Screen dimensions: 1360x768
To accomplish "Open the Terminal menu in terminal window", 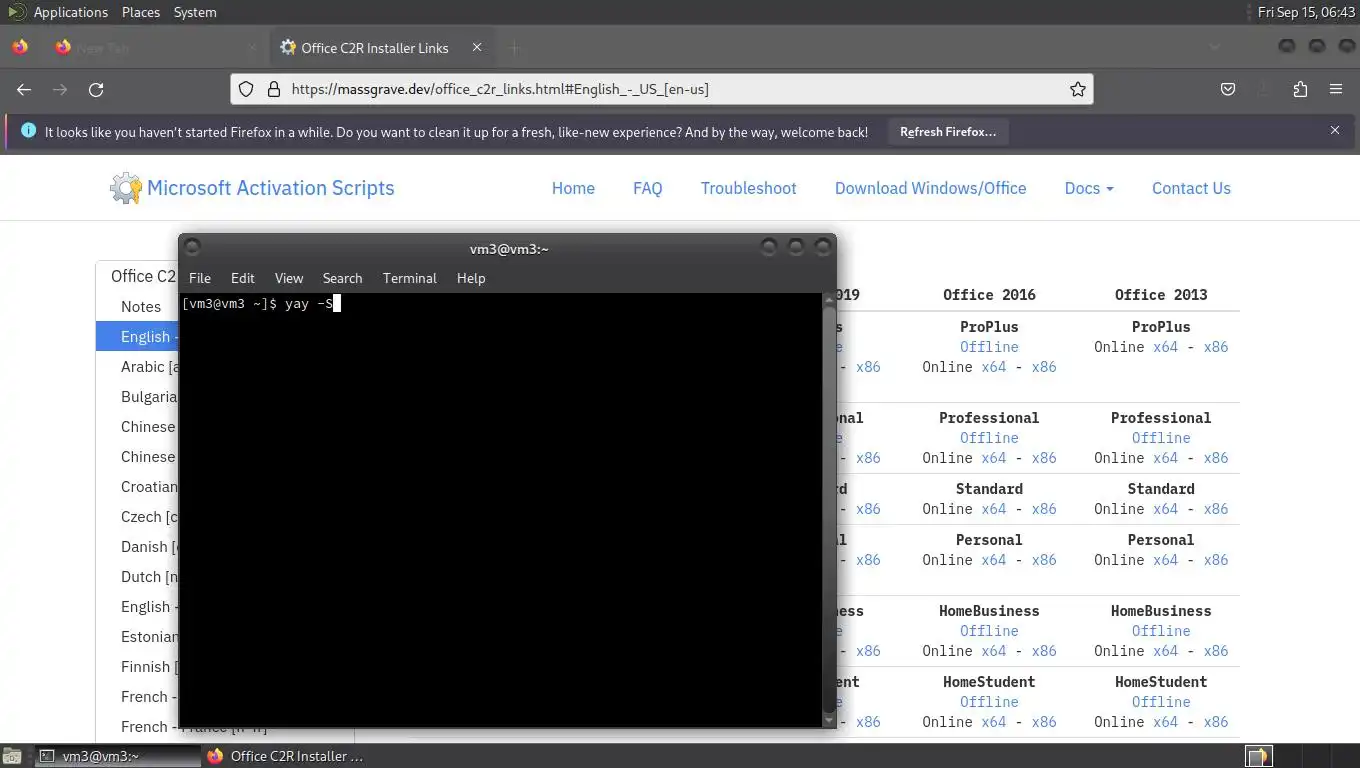I will click(x=410, y=278).
